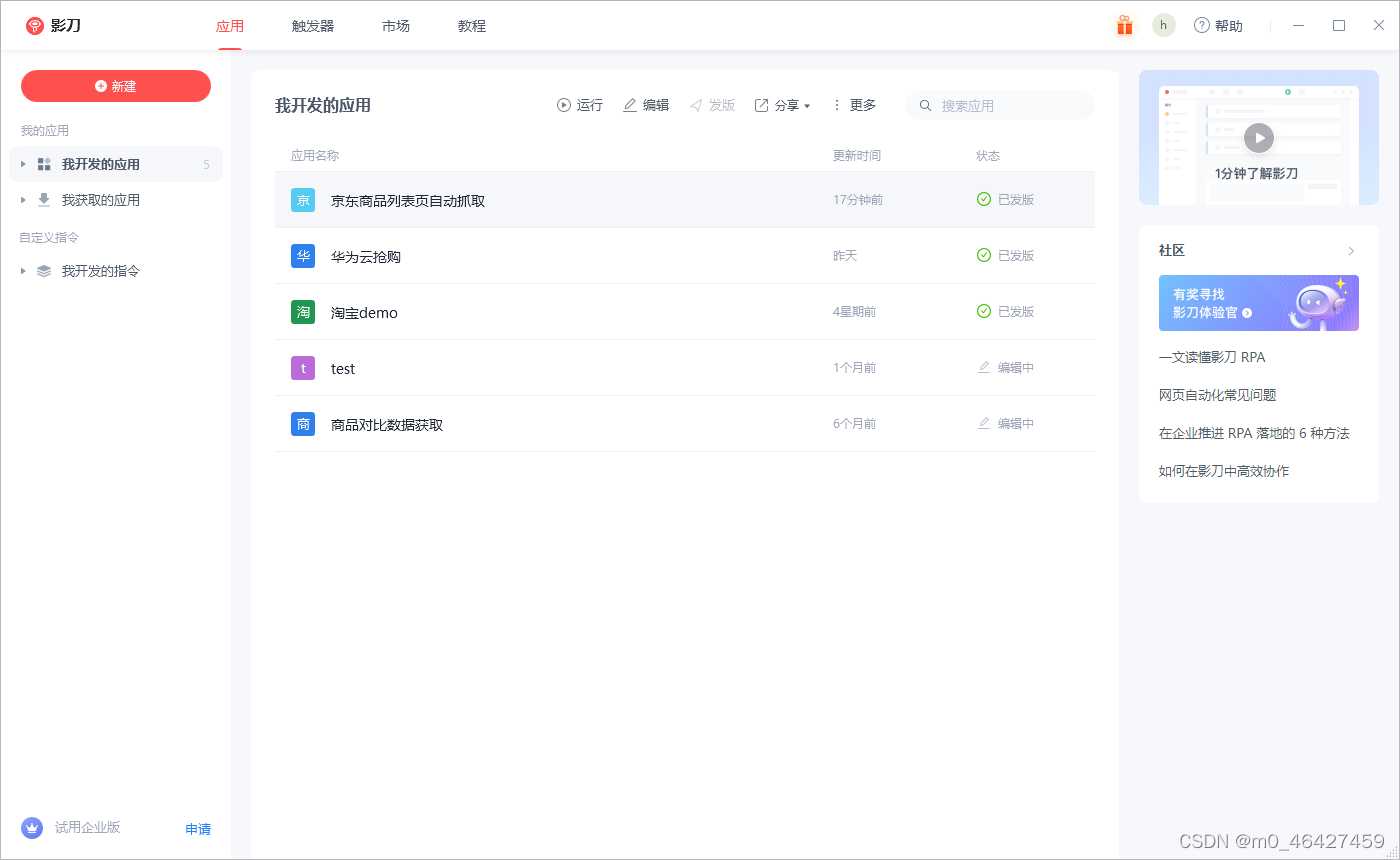
Task: Open the 更多 menu
Action: (853, 105)
